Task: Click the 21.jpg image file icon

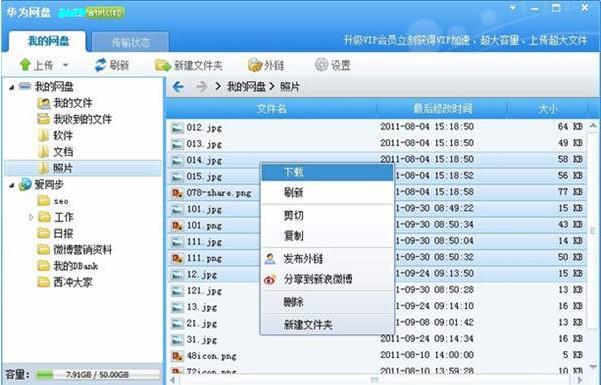Action: pos(177,324)
